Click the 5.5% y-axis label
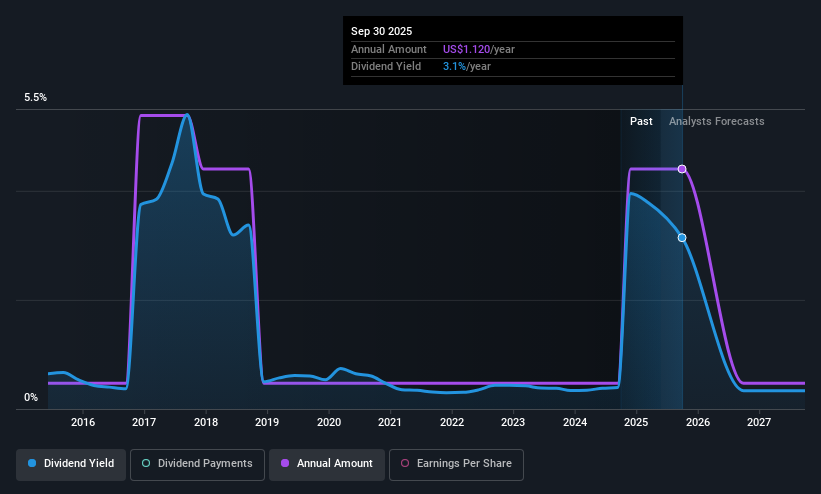Viewport: 821px width, 494px height. tap(35, 97)
